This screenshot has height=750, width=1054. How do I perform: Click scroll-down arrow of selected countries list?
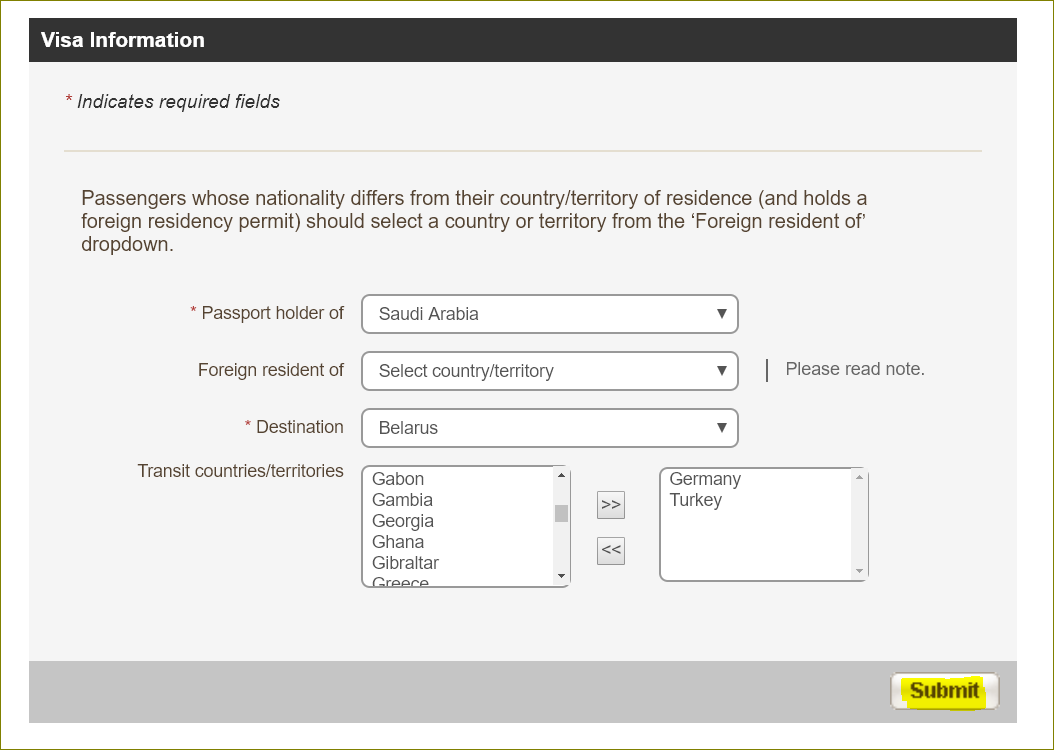click(859, 571)
